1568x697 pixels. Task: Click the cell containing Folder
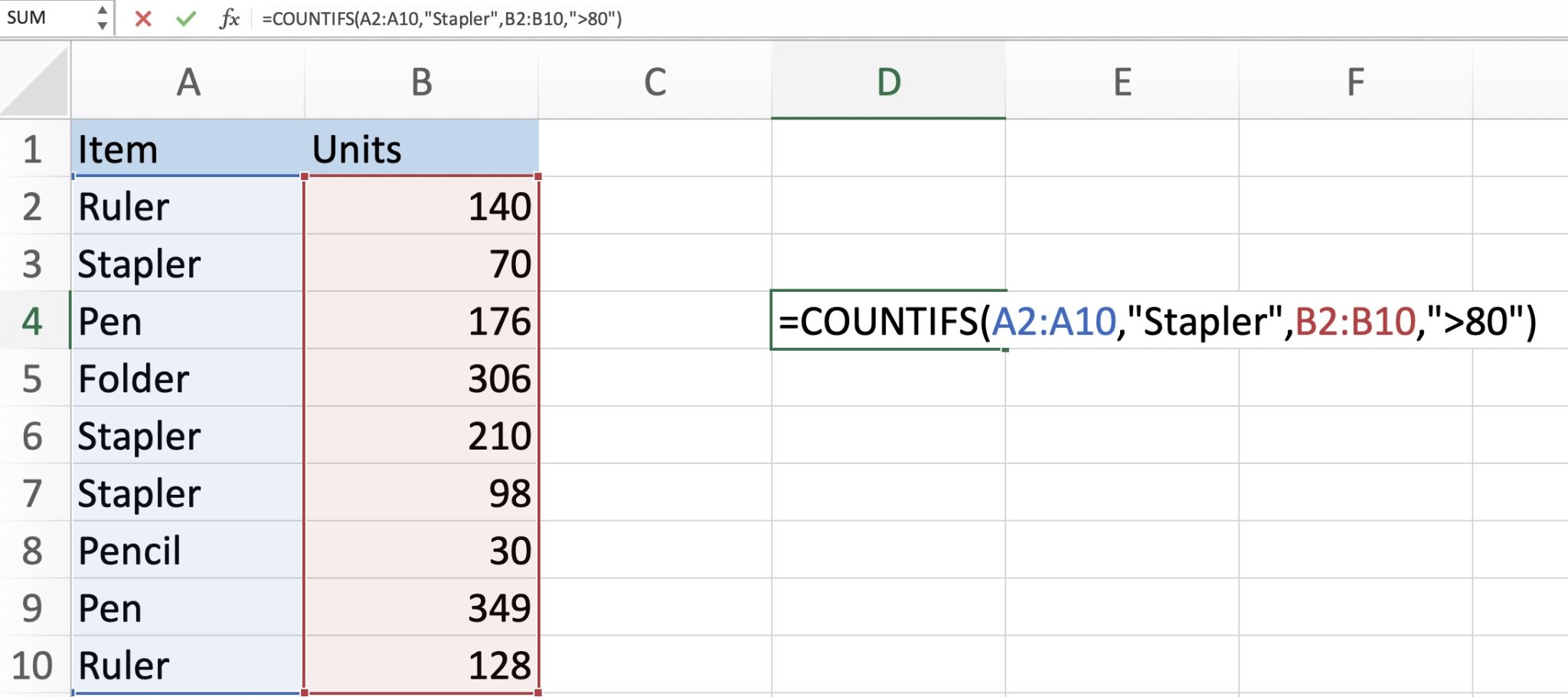pos(188,378)
